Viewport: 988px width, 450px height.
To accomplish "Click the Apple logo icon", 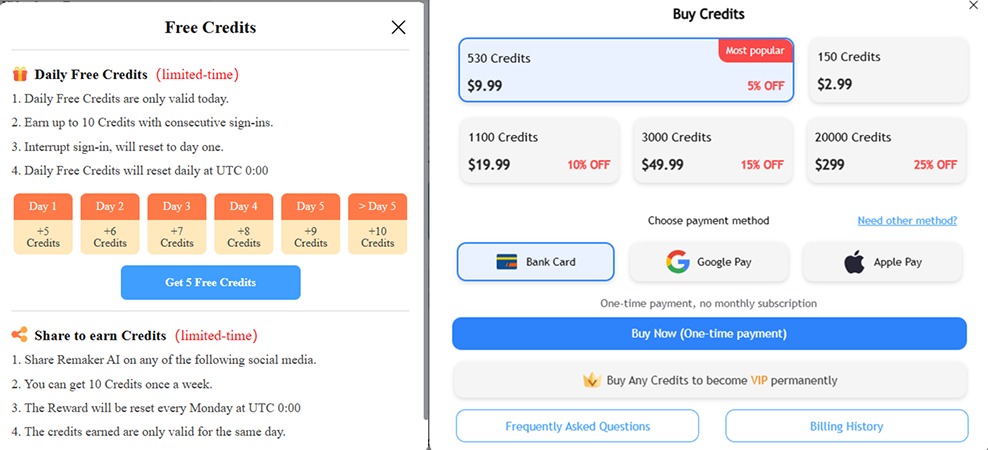I will pyautogui.click(x=853, y=262).
